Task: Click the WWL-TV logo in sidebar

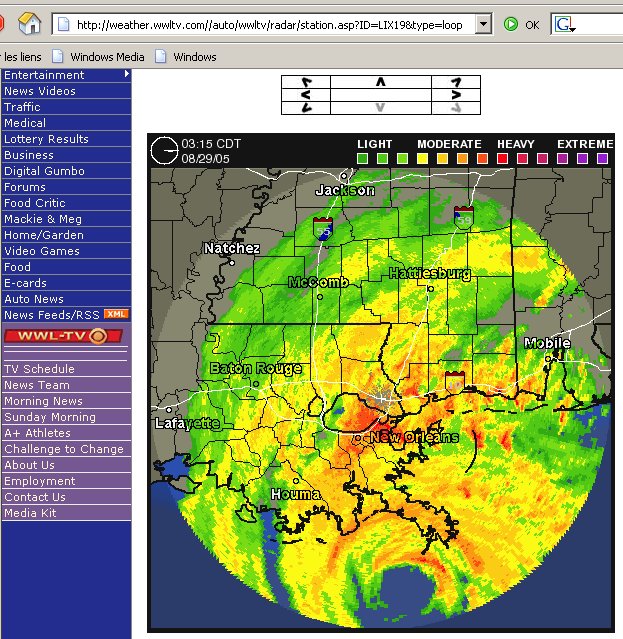Action: point(56,336)
